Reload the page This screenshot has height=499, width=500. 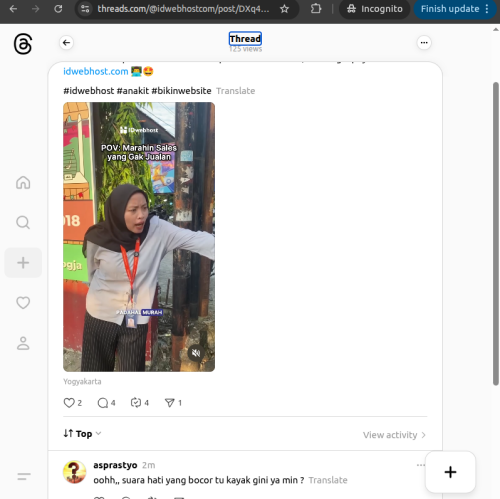[58, 9]
